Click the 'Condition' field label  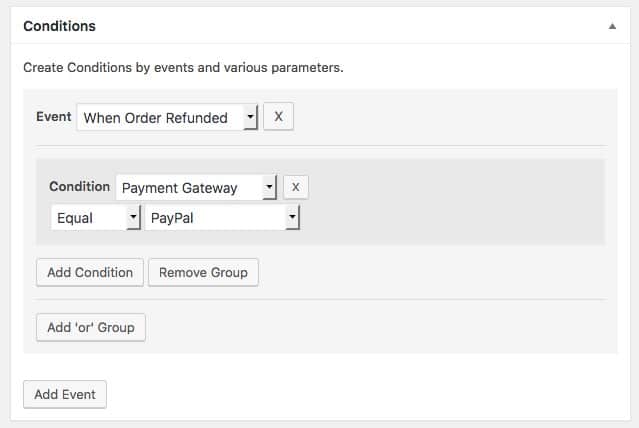(x=79, y=187)
